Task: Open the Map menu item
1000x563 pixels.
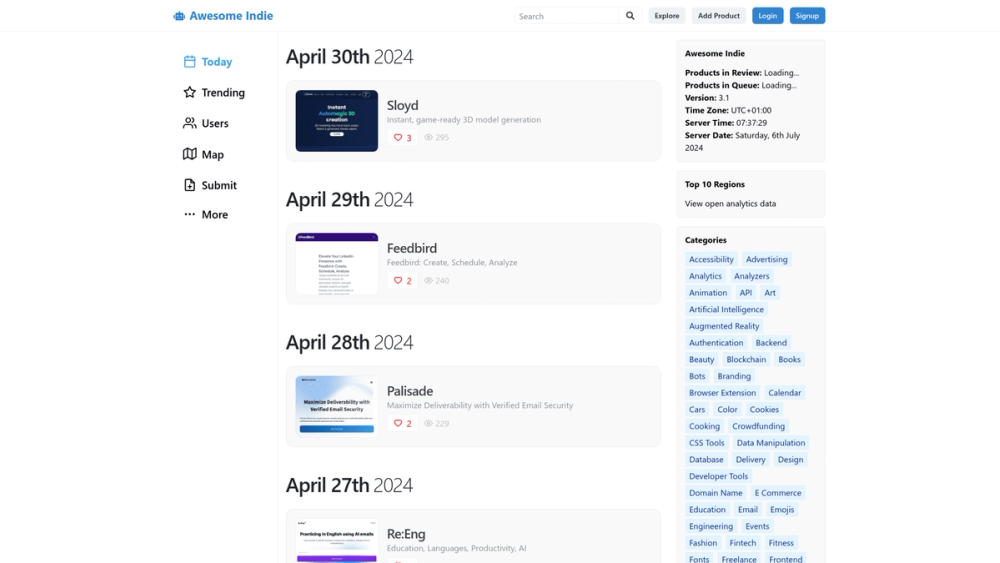Action: (203, 154)
